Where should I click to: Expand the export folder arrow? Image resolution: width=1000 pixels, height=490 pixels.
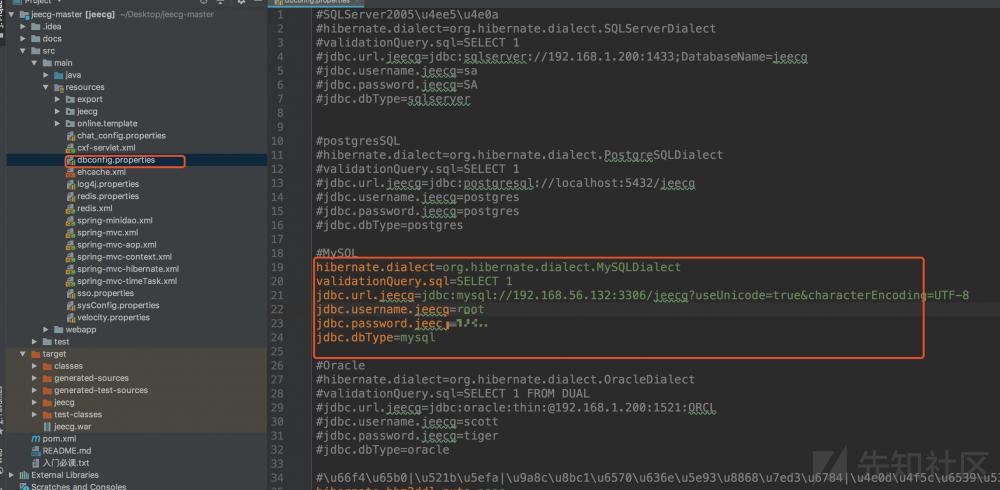pos(58,99)
